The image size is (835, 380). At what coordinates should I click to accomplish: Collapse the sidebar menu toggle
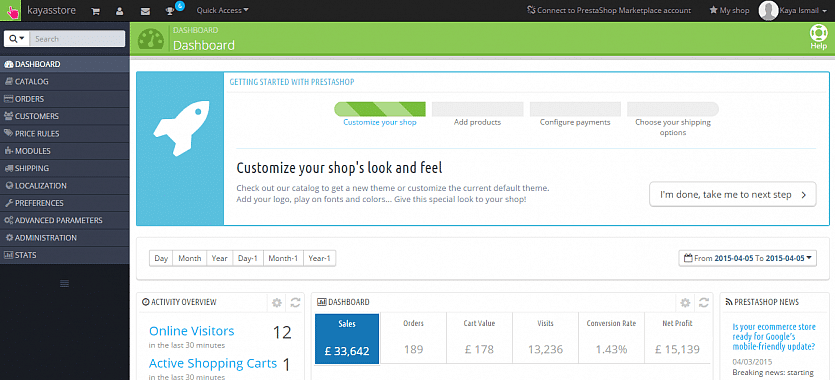(64, 283)
